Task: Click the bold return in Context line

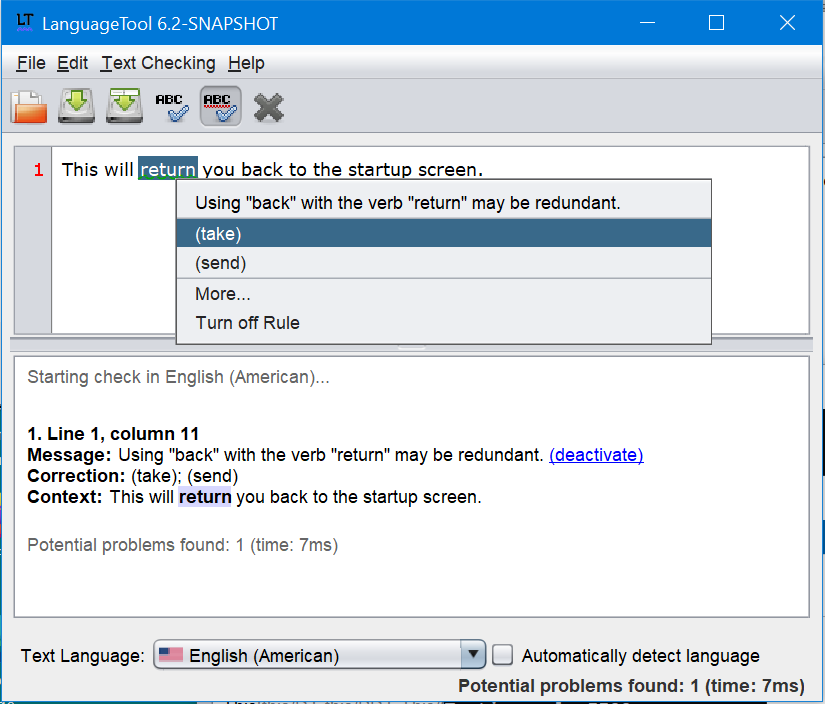Action: 205,497
